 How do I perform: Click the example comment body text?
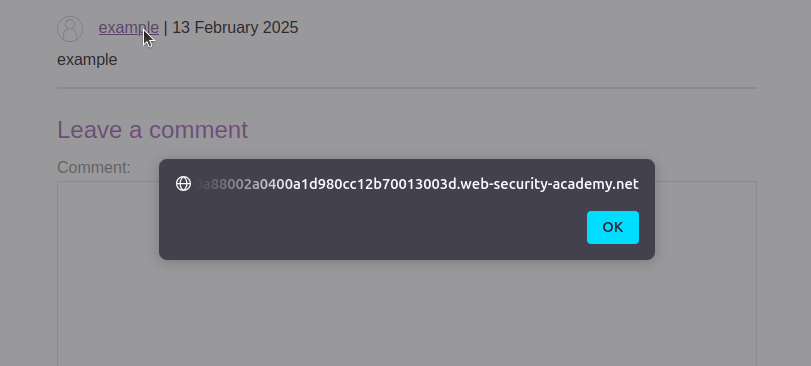[x=87, y=60]
